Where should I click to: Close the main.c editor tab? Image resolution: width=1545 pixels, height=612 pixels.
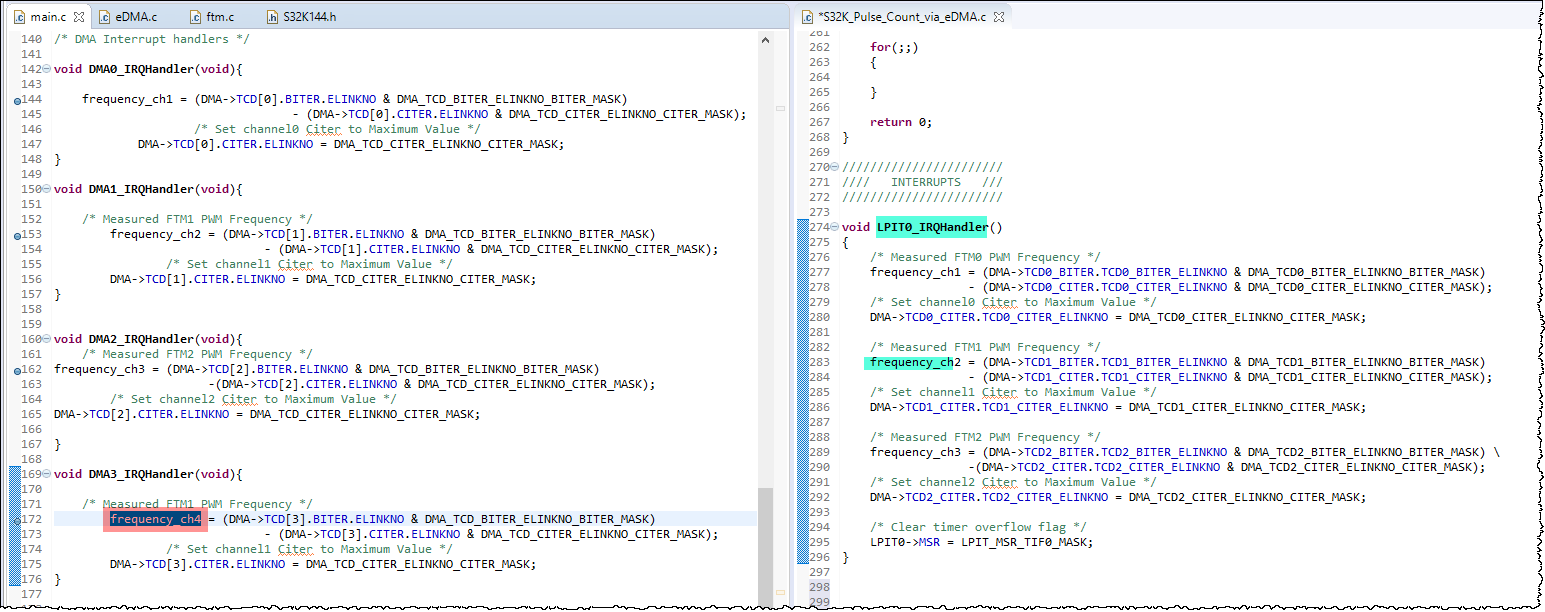click(x=80, y=16)
